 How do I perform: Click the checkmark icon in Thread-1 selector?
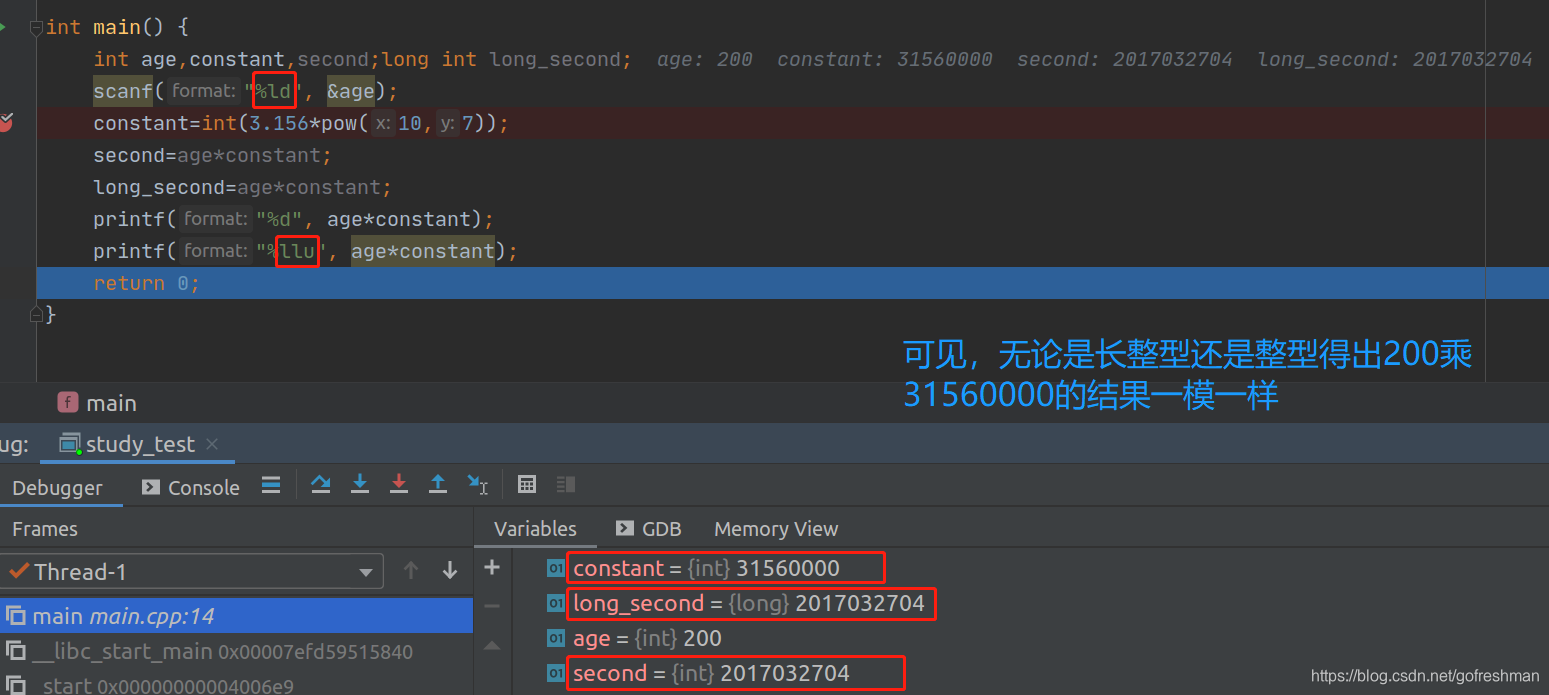coord(17,571)
